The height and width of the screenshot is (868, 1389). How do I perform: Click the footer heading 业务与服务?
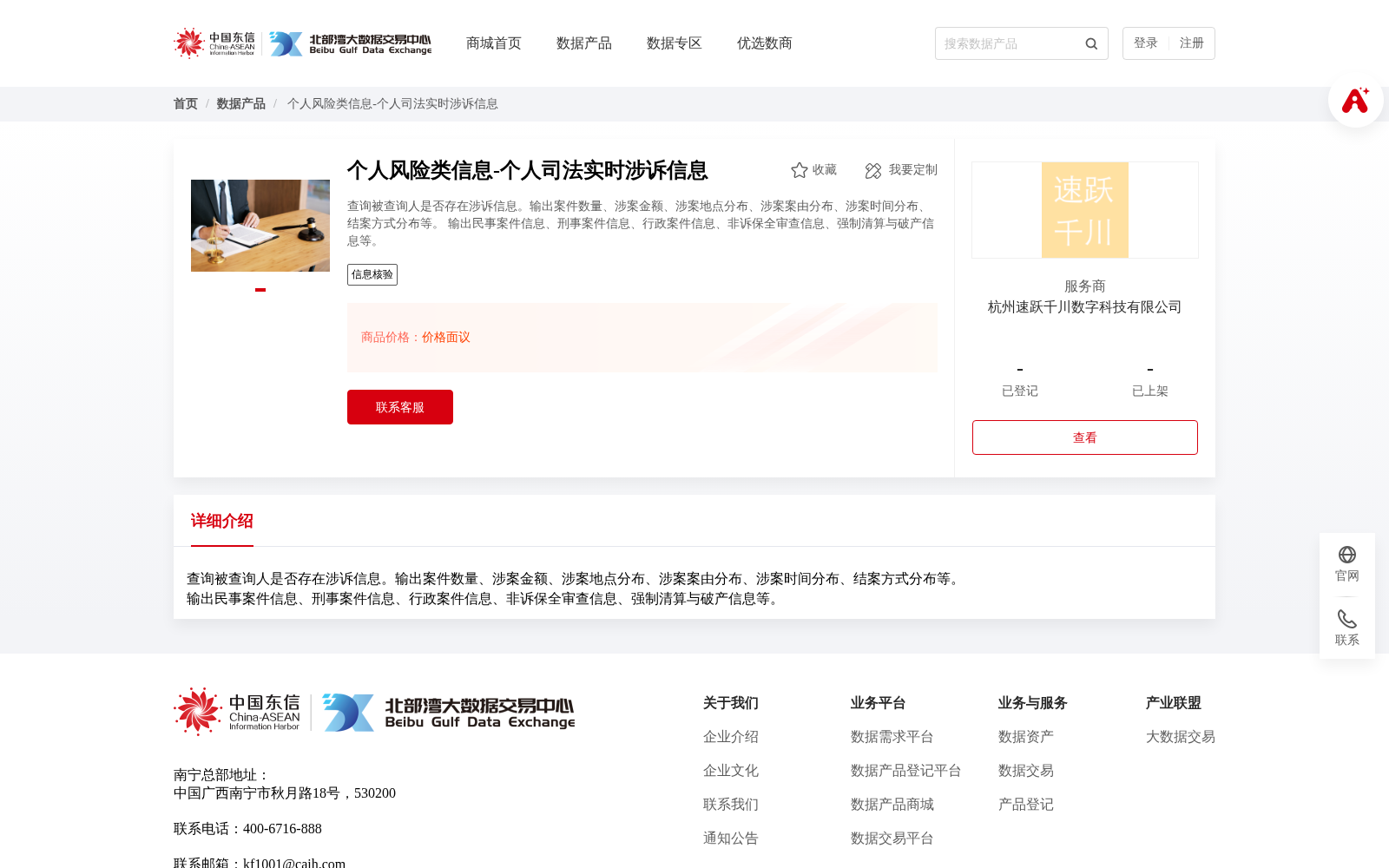pos(1033,703)
